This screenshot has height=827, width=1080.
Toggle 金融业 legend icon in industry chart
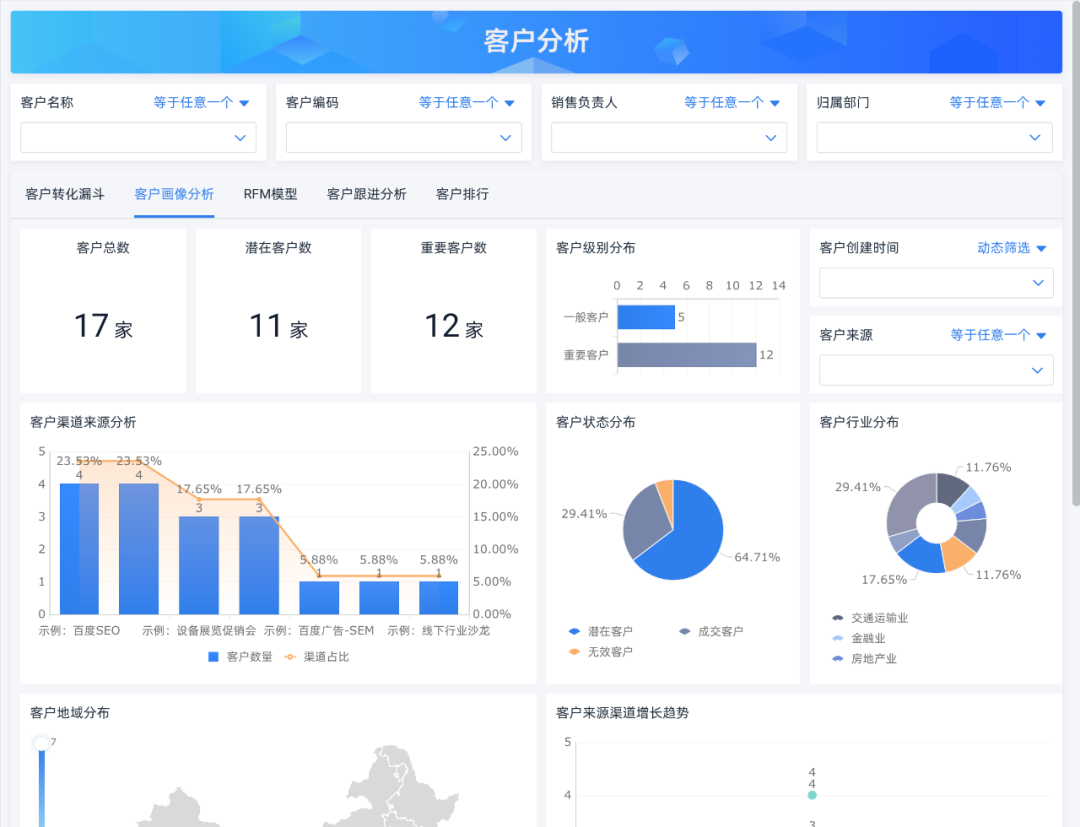(837, 638)
